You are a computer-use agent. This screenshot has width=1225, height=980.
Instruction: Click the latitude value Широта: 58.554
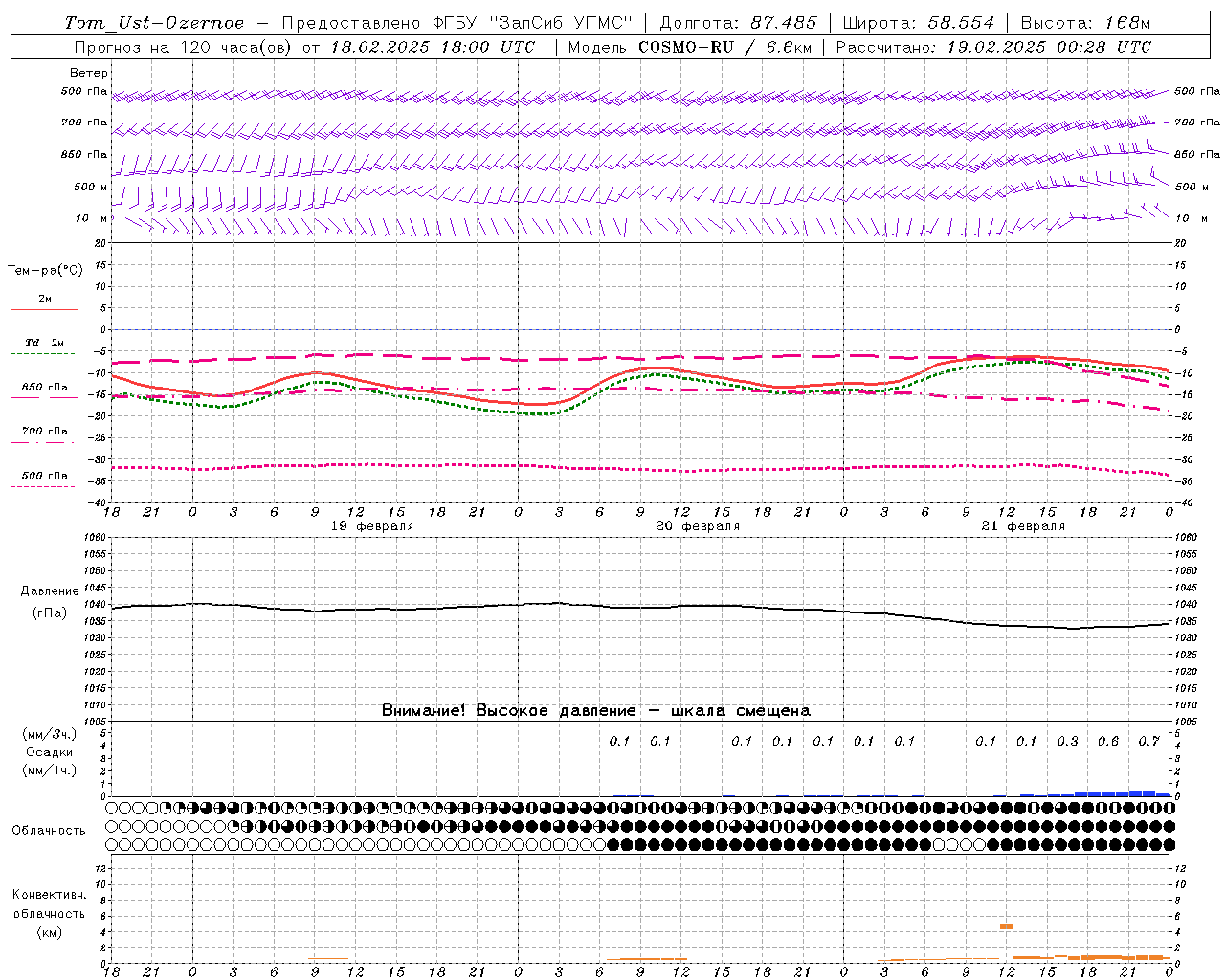(x=919, y=23)
